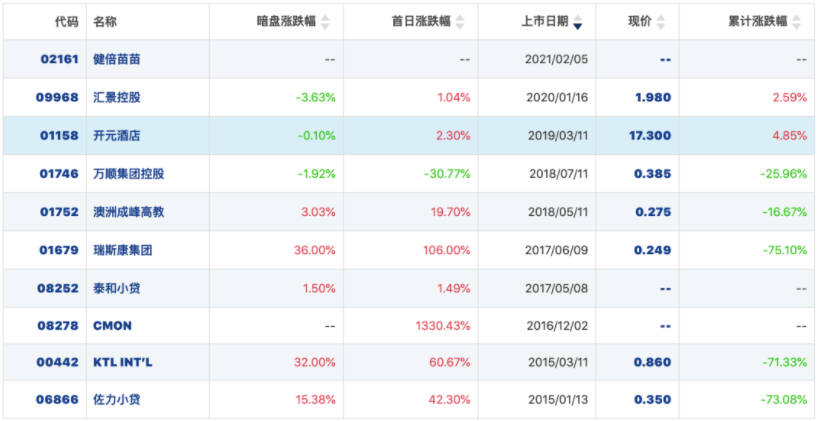Open stock code 08252
This screenshot has height=421, width=820.
58,288
